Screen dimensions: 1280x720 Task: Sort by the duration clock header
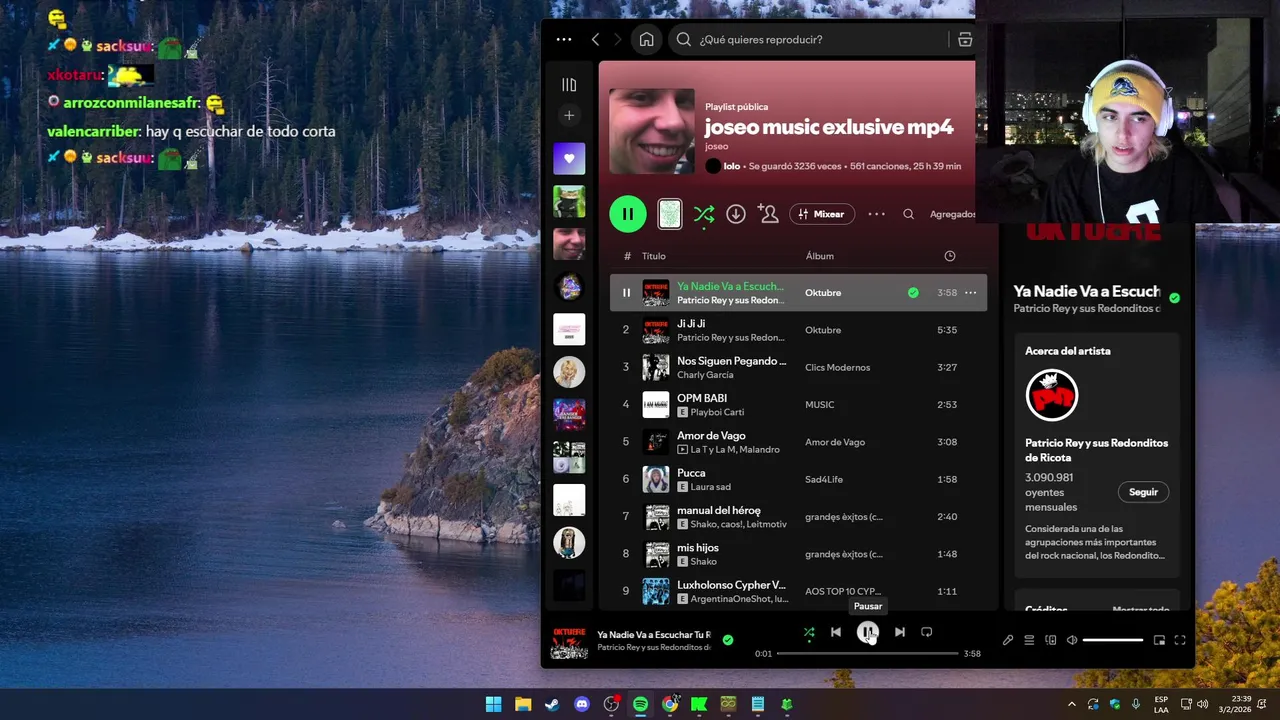[x=950, y=256]
